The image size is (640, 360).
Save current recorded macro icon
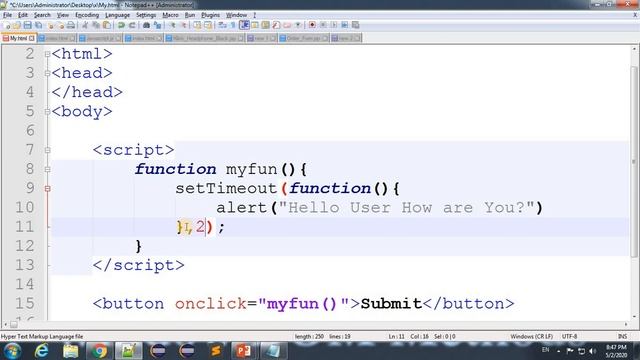point(356,25)
